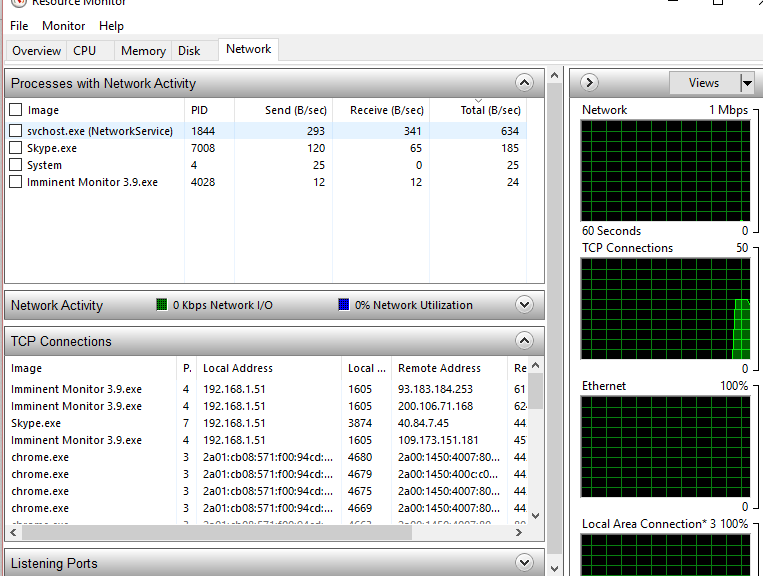Screen dimensions: 763x576
Task: Select svchost.exe process name in list
Action: point(100,131)
